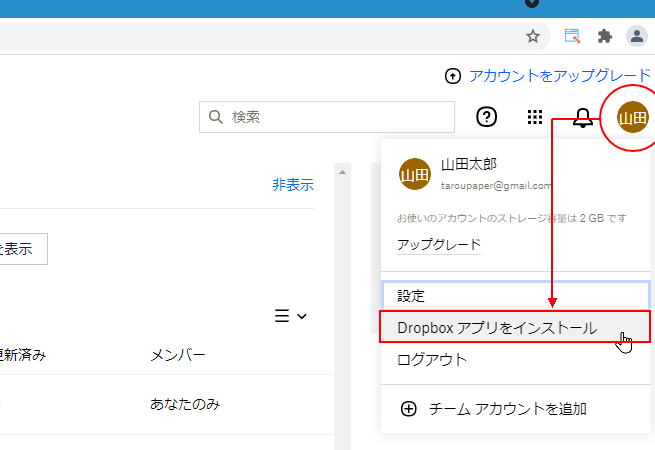The height and width of the screenshot is (450, 655).
Task: Select the taroupaper@gmail.com email text
Action: click(x=496, y=186)
